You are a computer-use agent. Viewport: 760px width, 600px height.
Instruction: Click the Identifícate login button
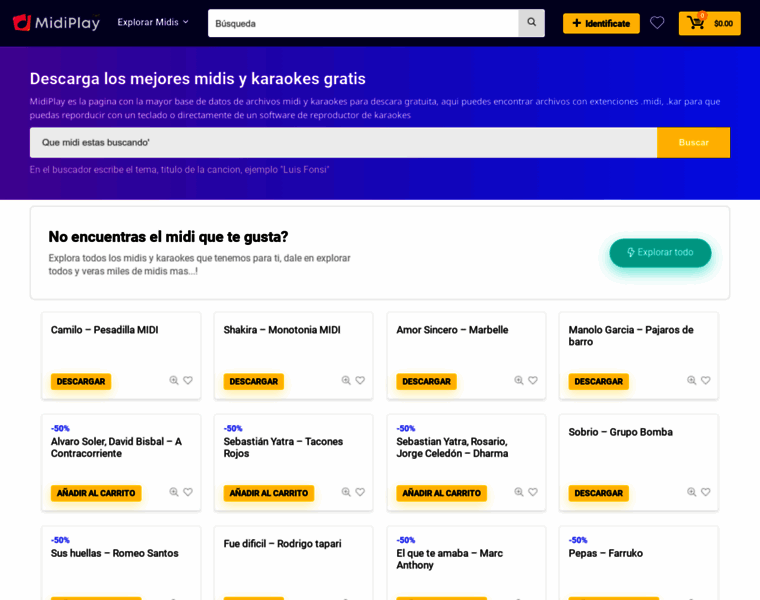pyautogui.click(x=601, y=23)
